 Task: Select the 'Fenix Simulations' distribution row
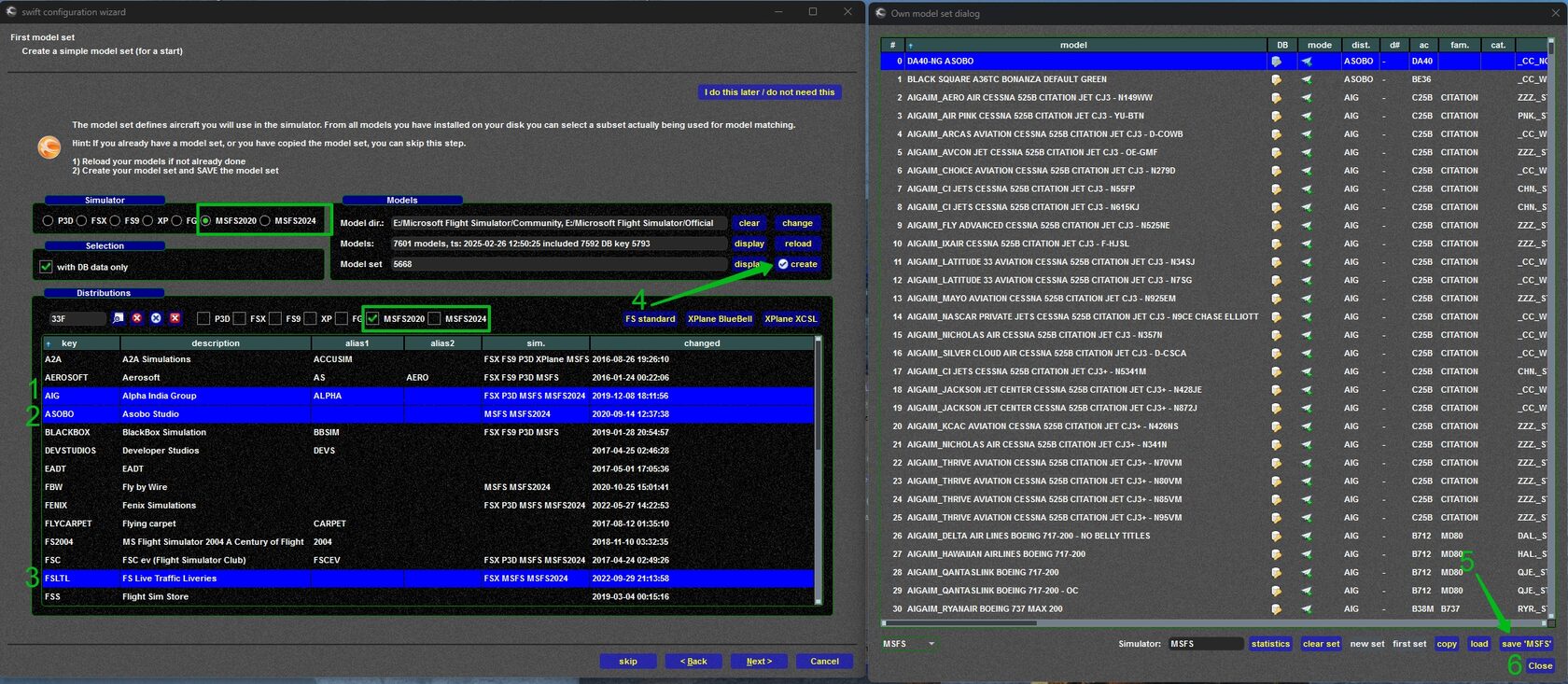pyautogui.click(x=427, y=506)
